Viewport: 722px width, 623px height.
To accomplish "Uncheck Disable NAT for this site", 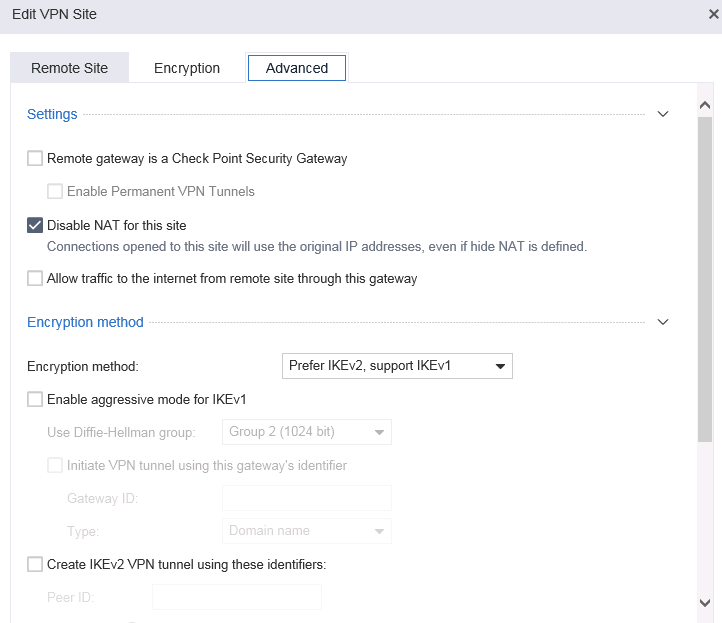I will (x=35, y=226).
